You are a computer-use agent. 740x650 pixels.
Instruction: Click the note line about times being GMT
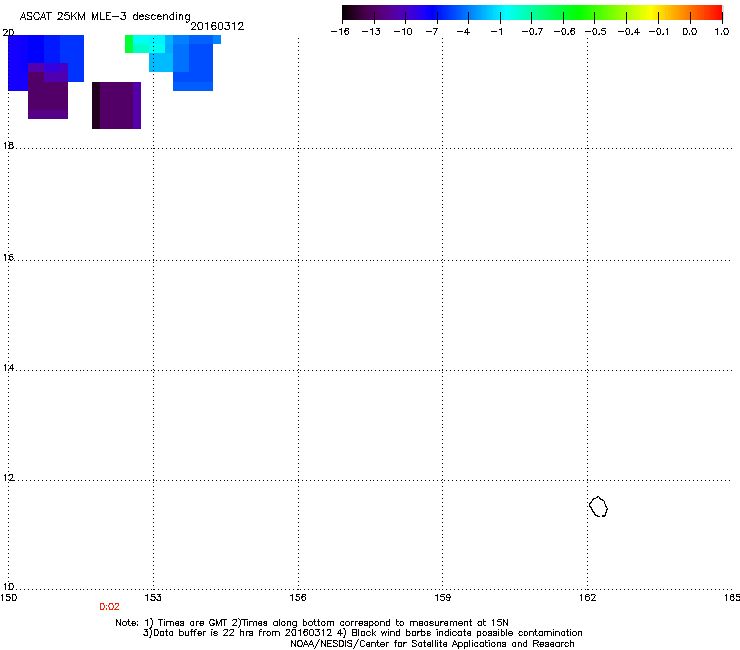click(x=312, y=623)
